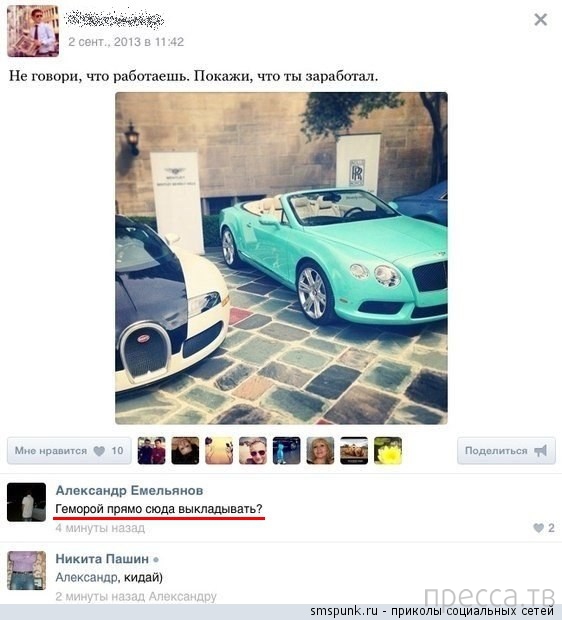Image resolution: width=562 pixels, height=620 pixels.
Task: Click the 4 минуты назад timestamp
Action: 100,528
